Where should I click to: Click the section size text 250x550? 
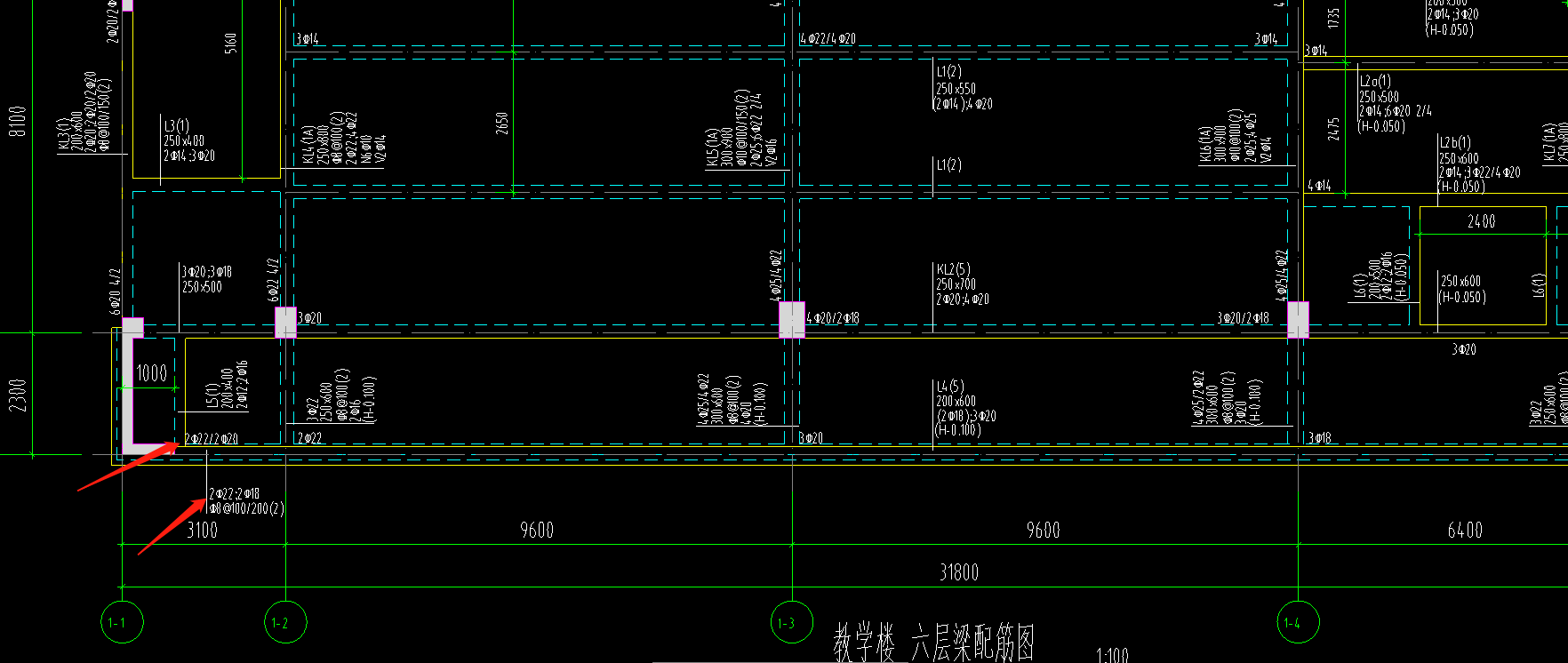point(956,89)
